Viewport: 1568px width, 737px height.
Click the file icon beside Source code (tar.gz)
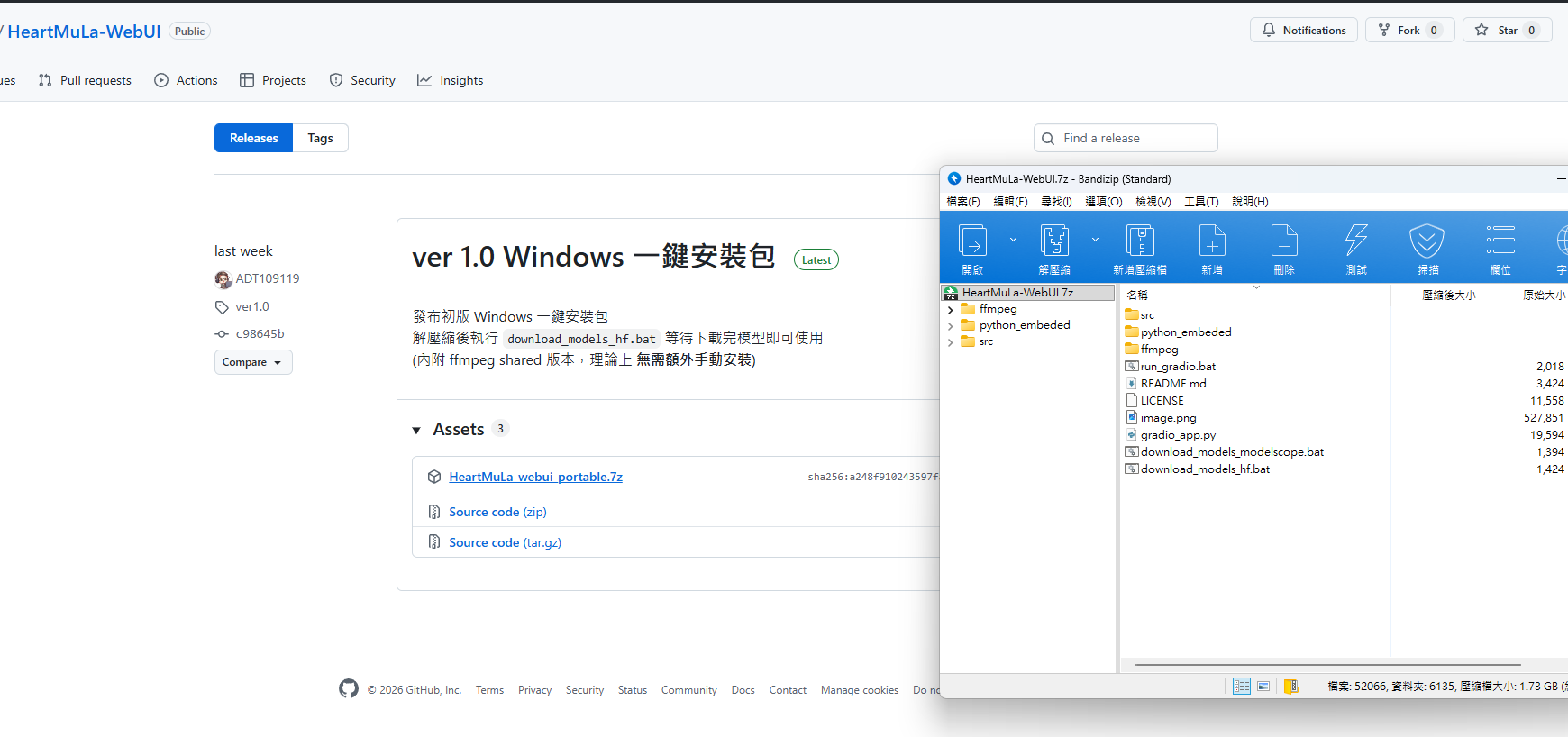434,542
